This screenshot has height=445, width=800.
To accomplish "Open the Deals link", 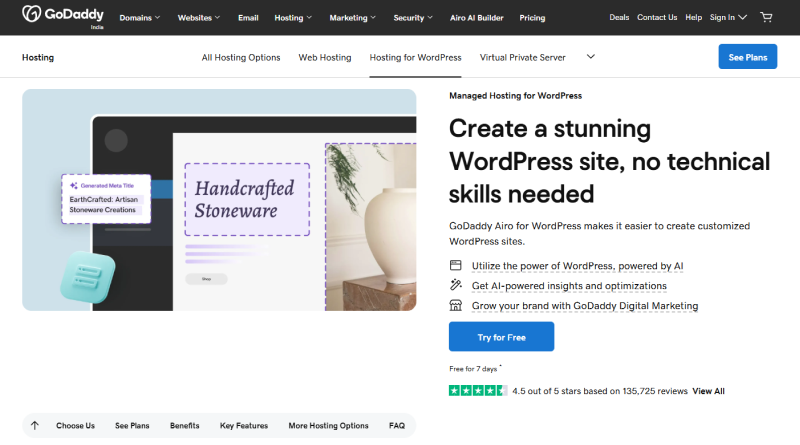I will point(619,17).
